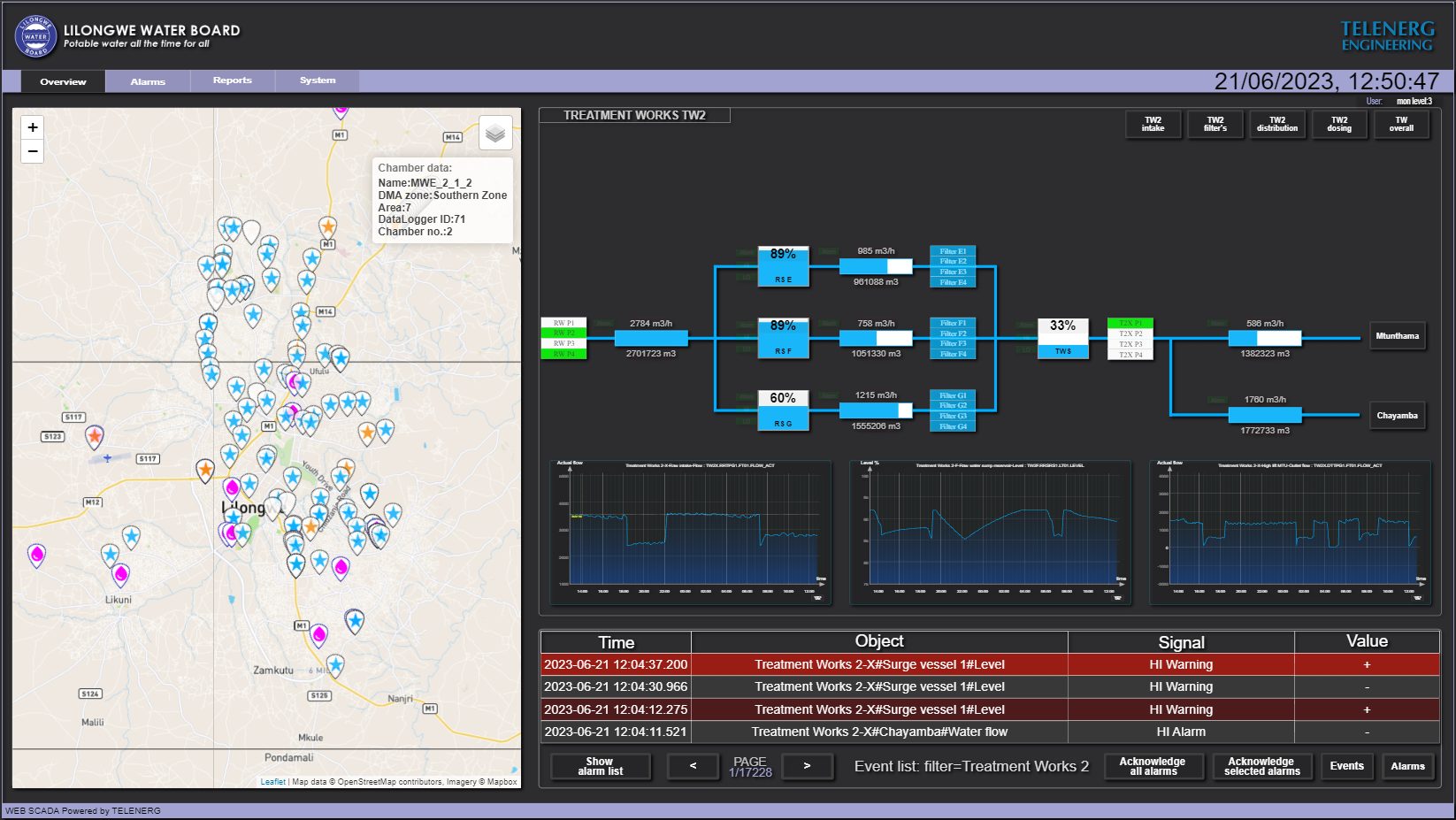Click Acknowledge all alarms
The height and width of the screenshot is (820, 1456).
pos(1153,766)
